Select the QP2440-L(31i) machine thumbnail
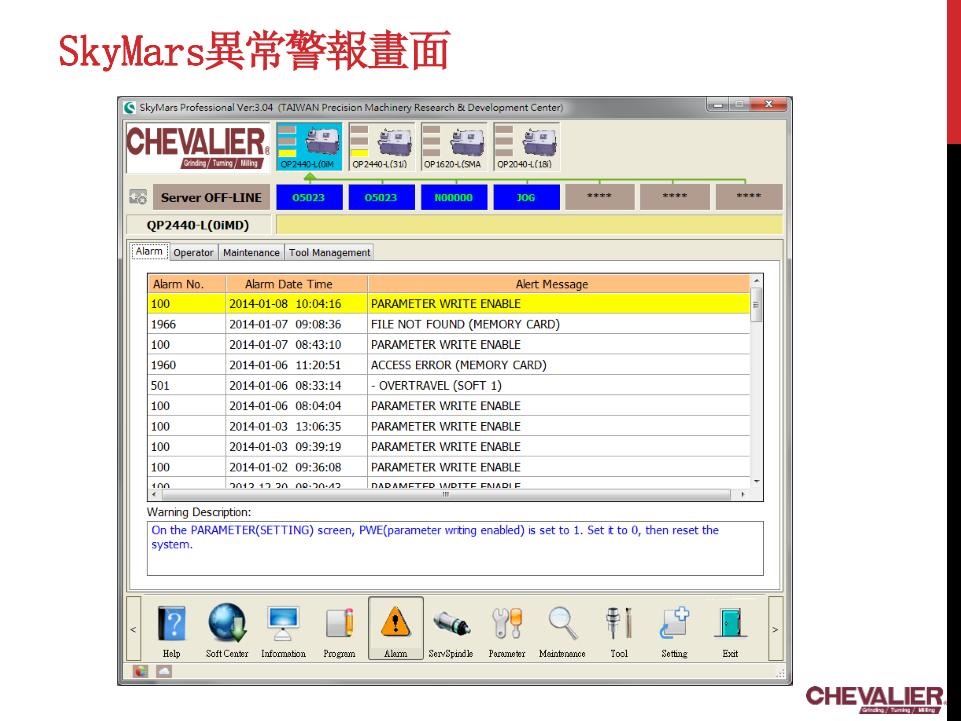This screenshot has width=961, height=721. pyautogui.click(x=381, y=146)
